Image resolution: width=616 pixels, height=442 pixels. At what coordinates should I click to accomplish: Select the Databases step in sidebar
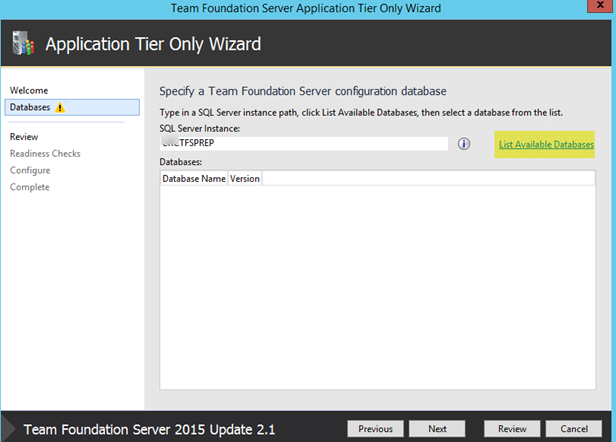[72, 107]
